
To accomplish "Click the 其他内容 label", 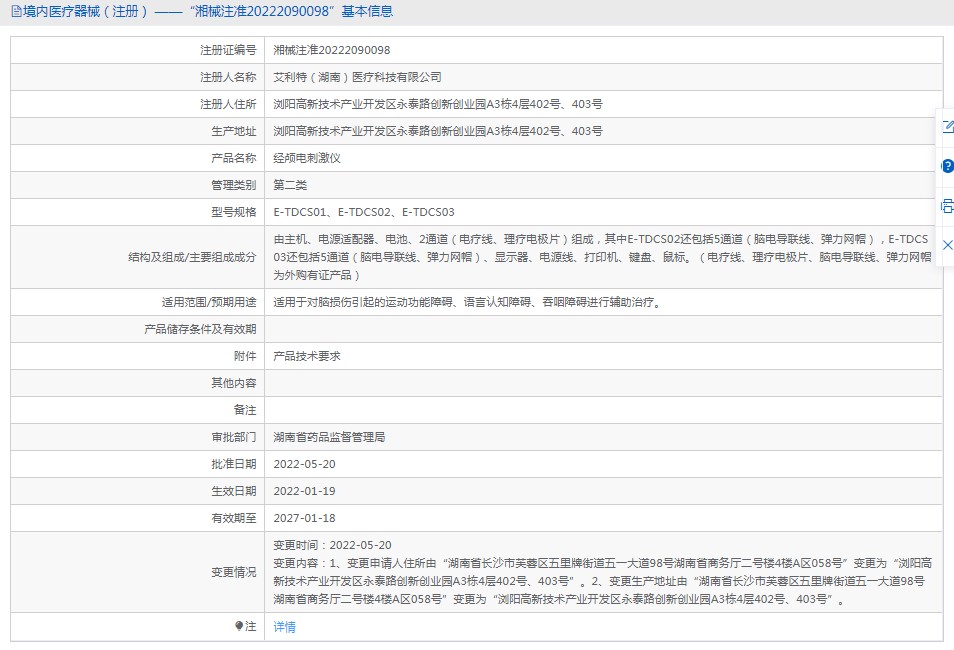I will click(x=234, y=383).
